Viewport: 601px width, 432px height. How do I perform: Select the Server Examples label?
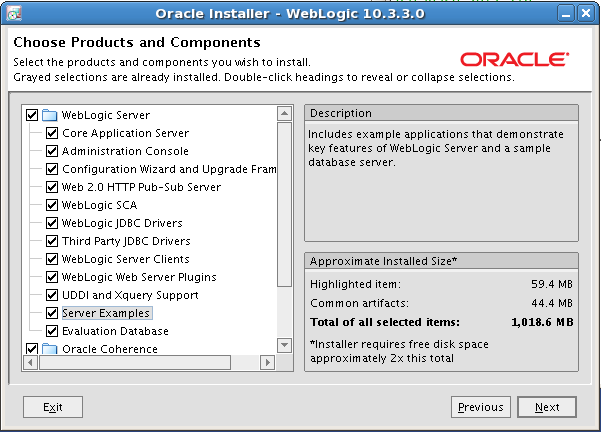(107, 313)
